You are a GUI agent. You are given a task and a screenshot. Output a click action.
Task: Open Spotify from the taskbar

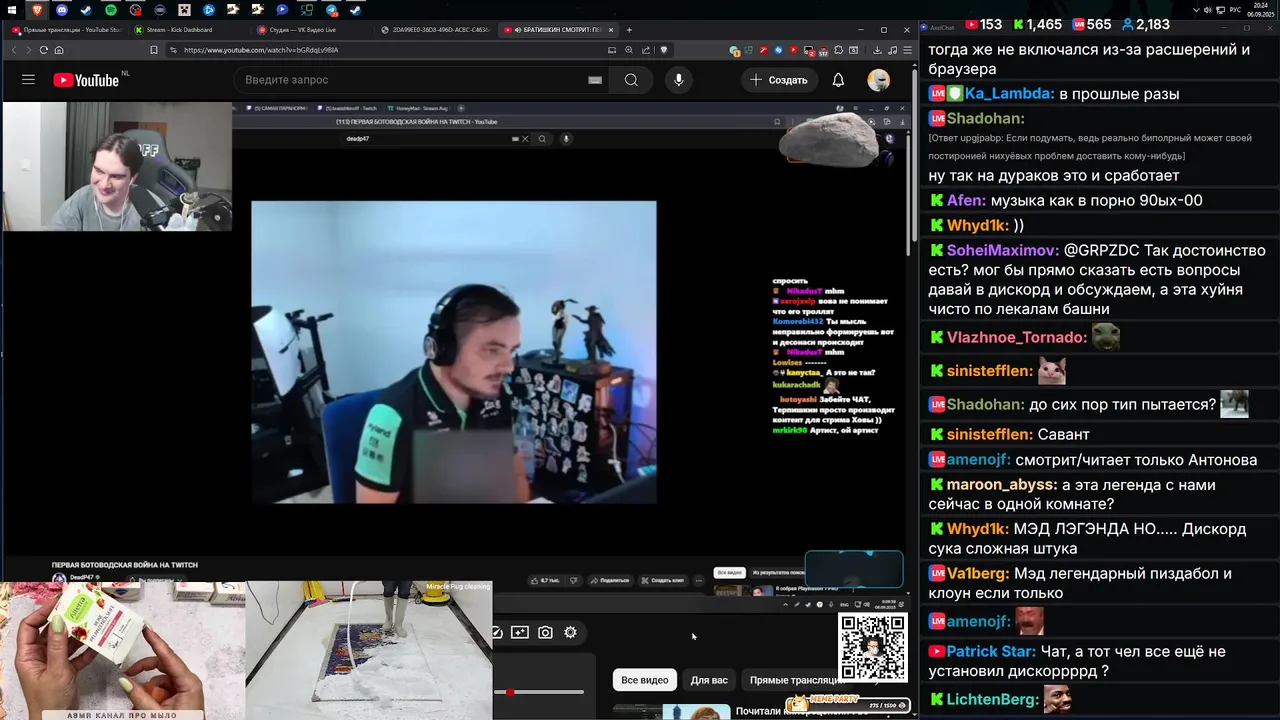pyautogui.click(x=111, y=10)
